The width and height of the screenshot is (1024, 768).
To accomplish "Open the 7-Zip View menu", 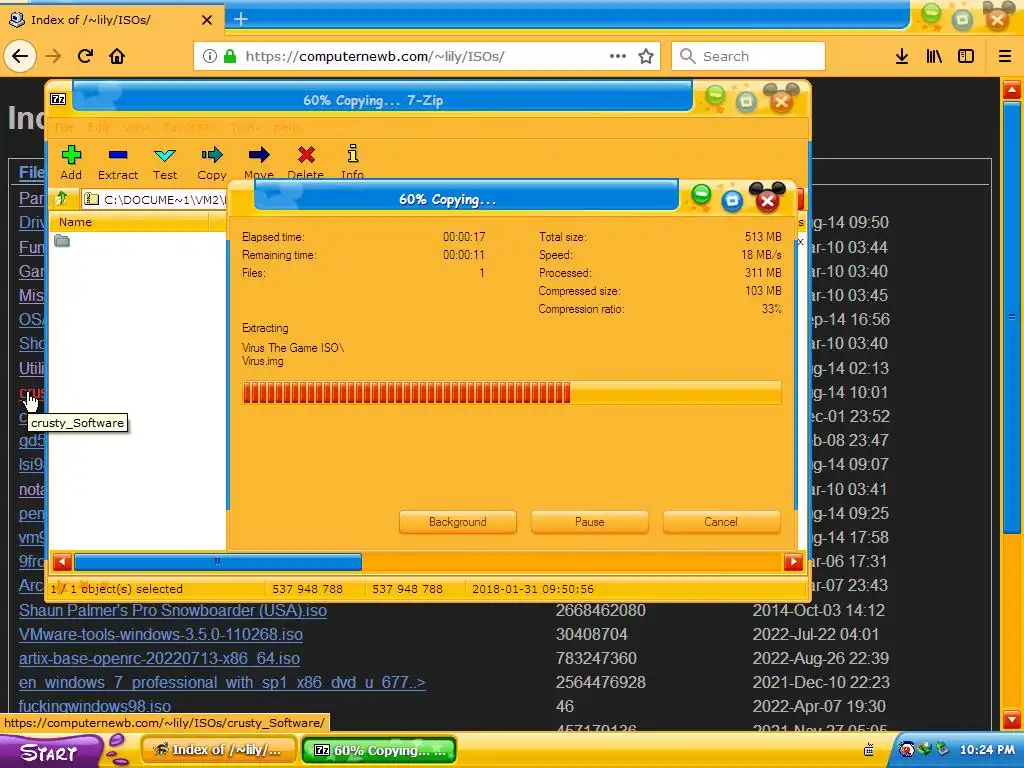I will pyautogui.click(x=136, y=127).
